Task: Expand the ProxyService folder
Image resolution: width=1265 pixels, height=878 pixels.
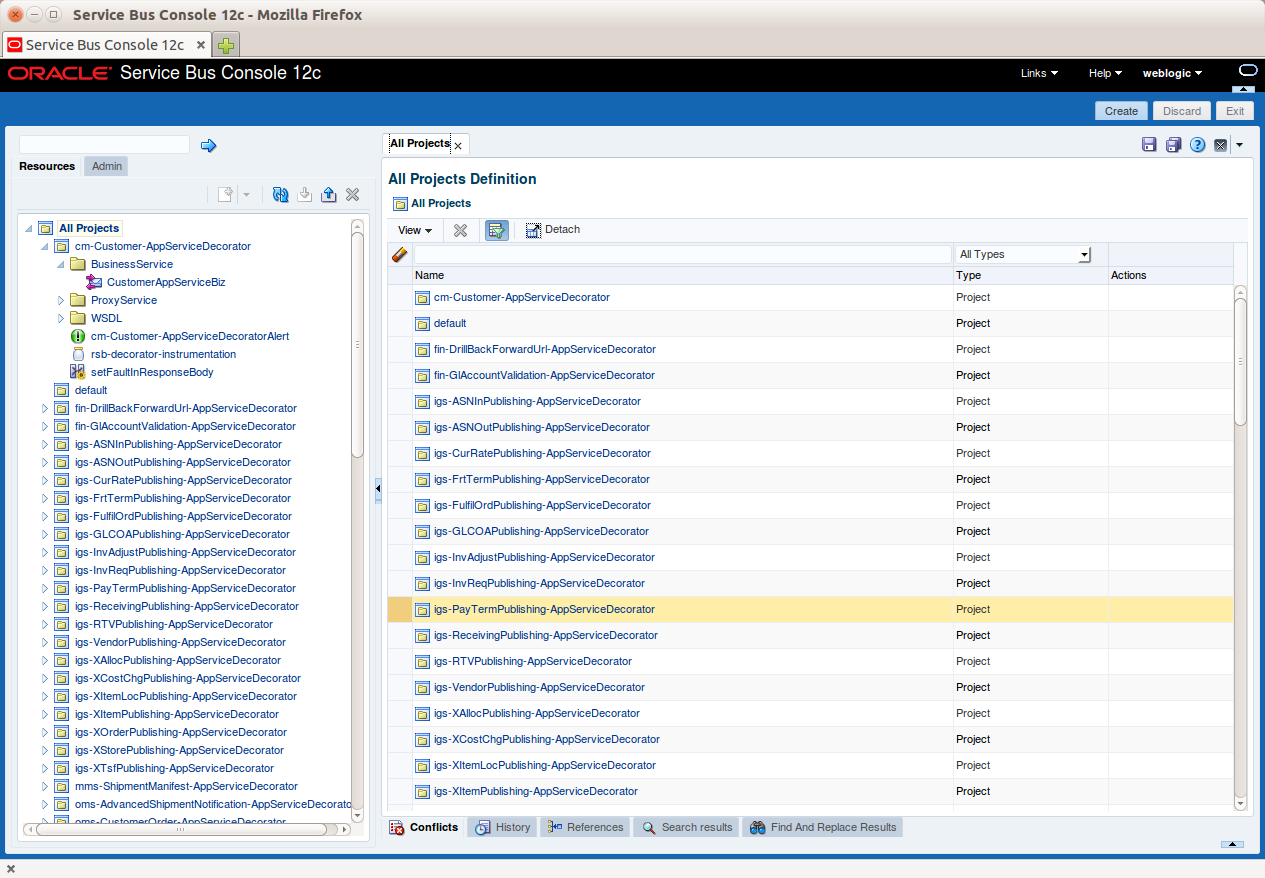Action: point(60,300)
